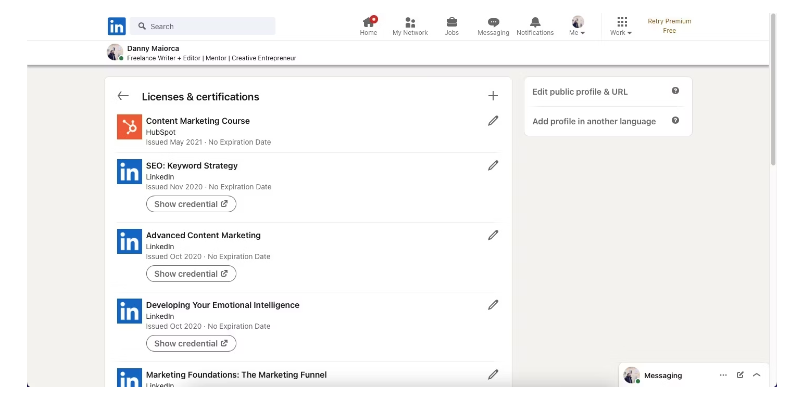Screen dimensions: 787x407
Task: Click the Content Marketing Course title
Action: click(198, 121)
